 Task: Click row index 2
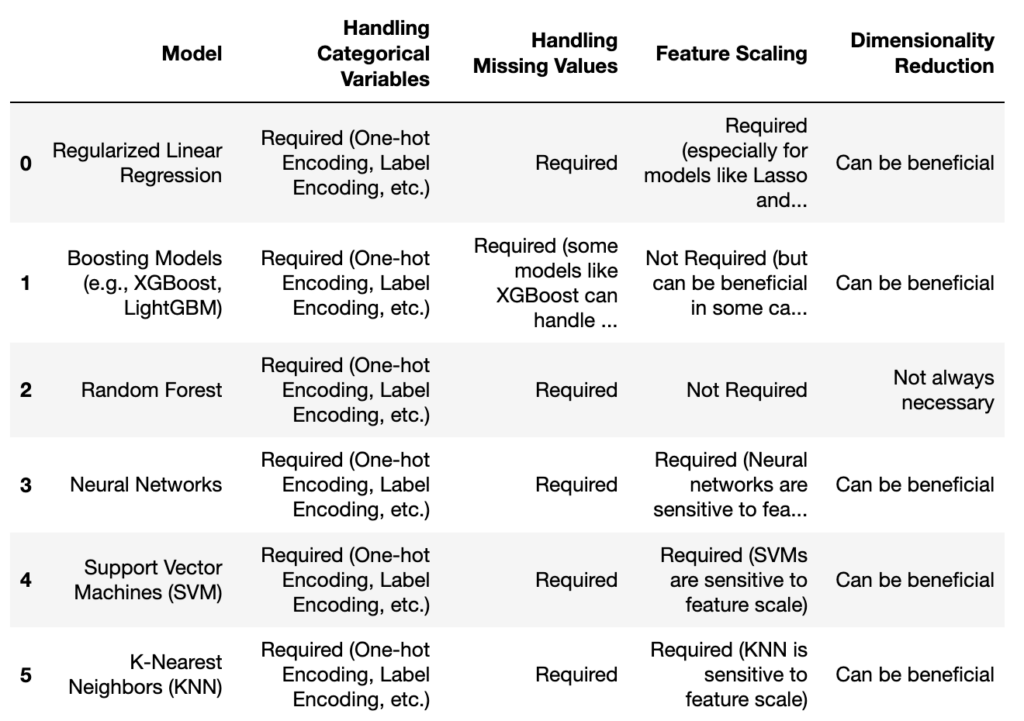pyautogui.click(x=26, y=390)
